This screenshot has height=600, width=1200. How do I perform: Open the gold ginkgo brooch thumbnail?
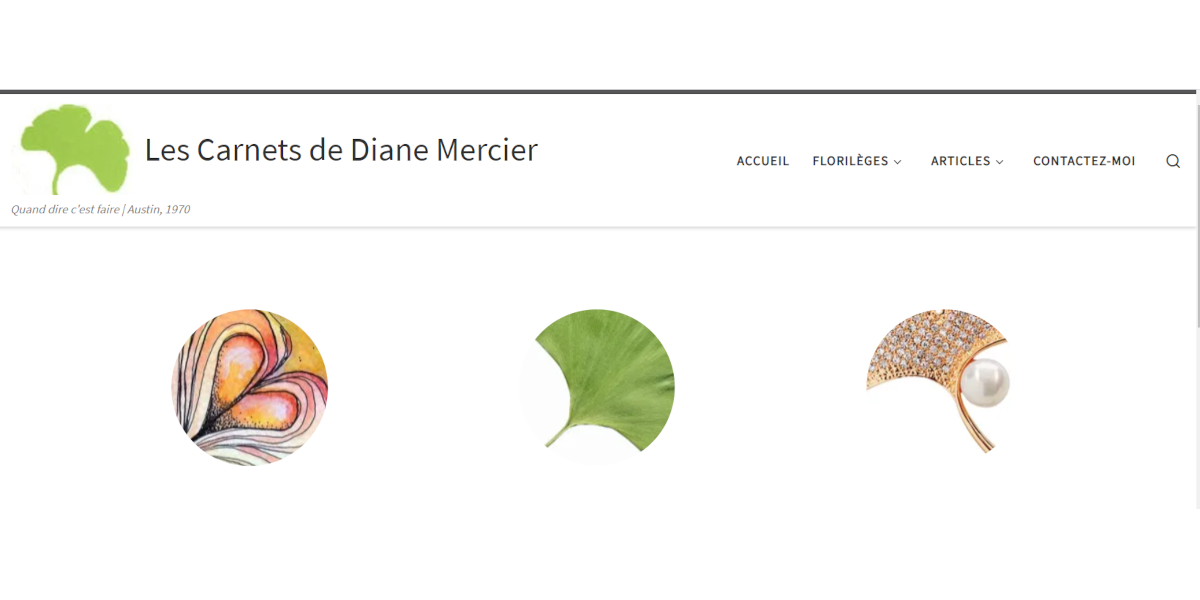point(938,382)
